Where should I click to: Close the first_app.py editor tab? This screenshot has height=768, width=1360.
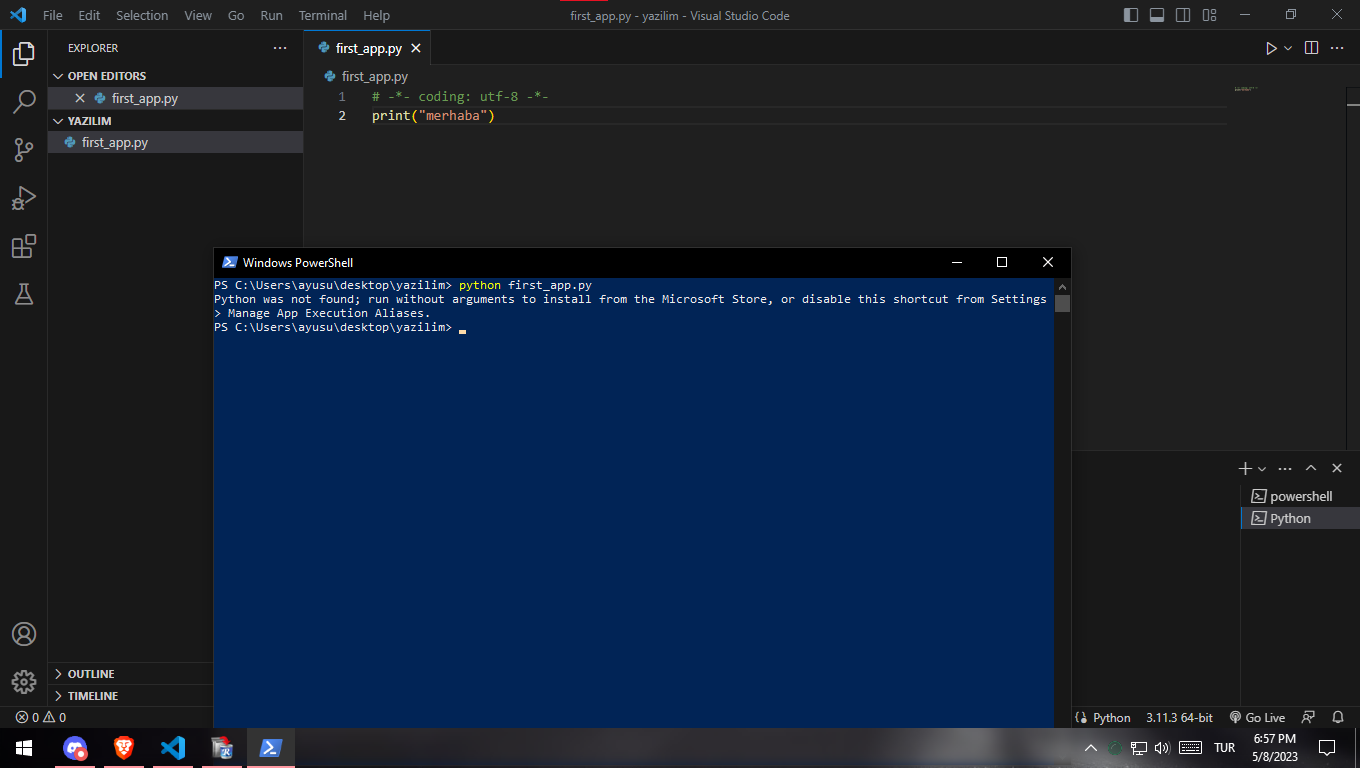416,48
